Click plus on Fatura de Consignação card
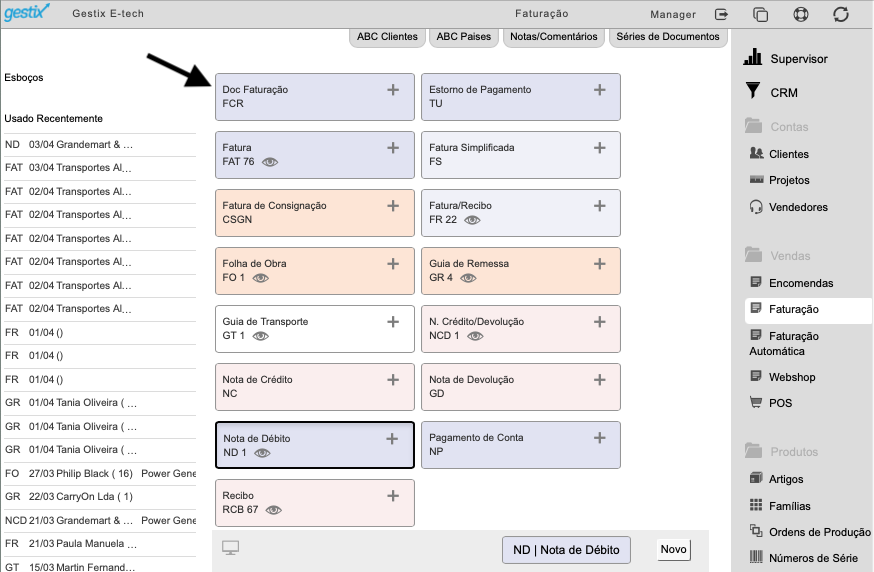Image resolution: width=874 pixels, height=572 pixels. 393,206
